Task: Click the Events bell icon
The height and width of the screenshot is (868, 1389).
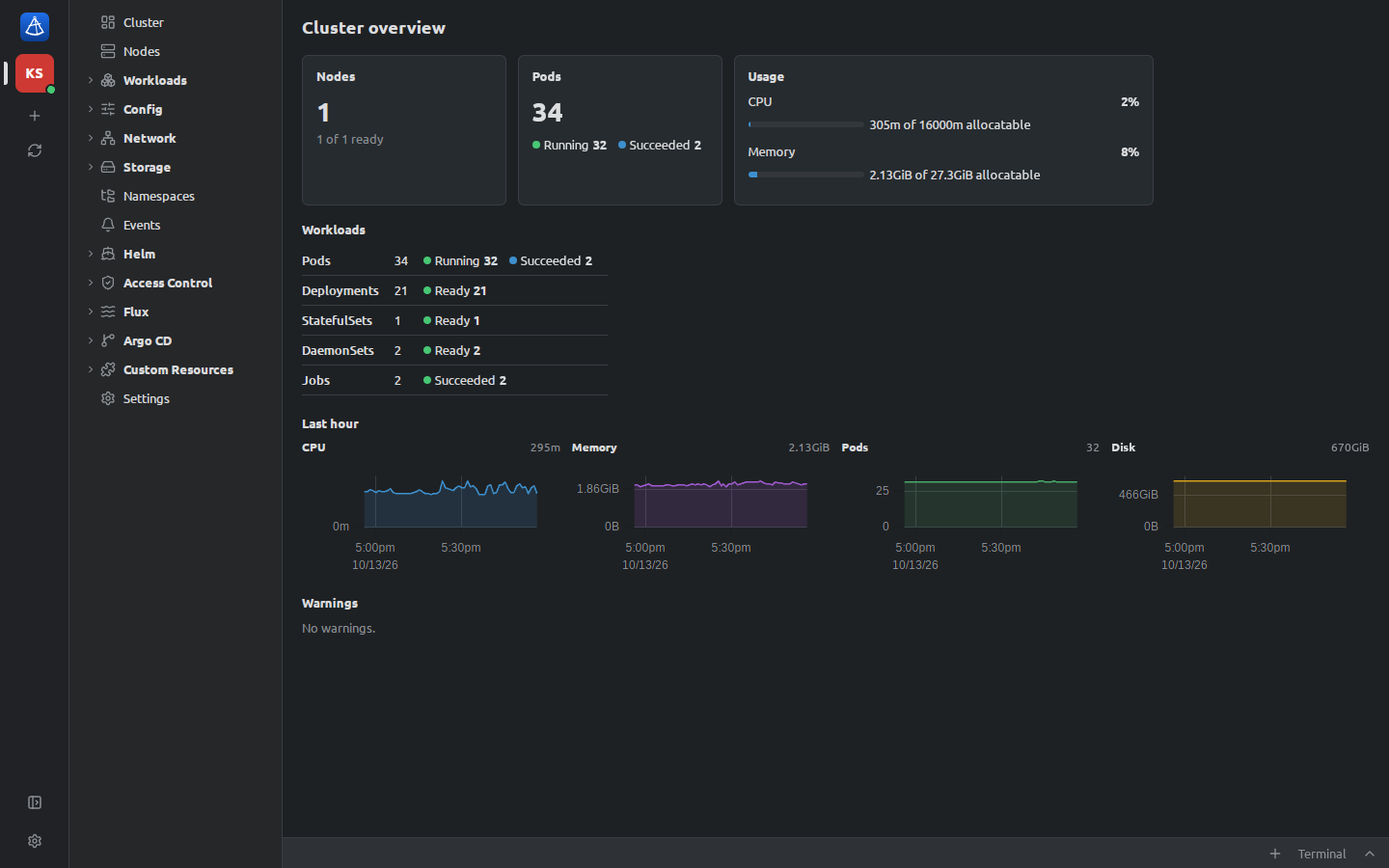Action: (108, 225)
